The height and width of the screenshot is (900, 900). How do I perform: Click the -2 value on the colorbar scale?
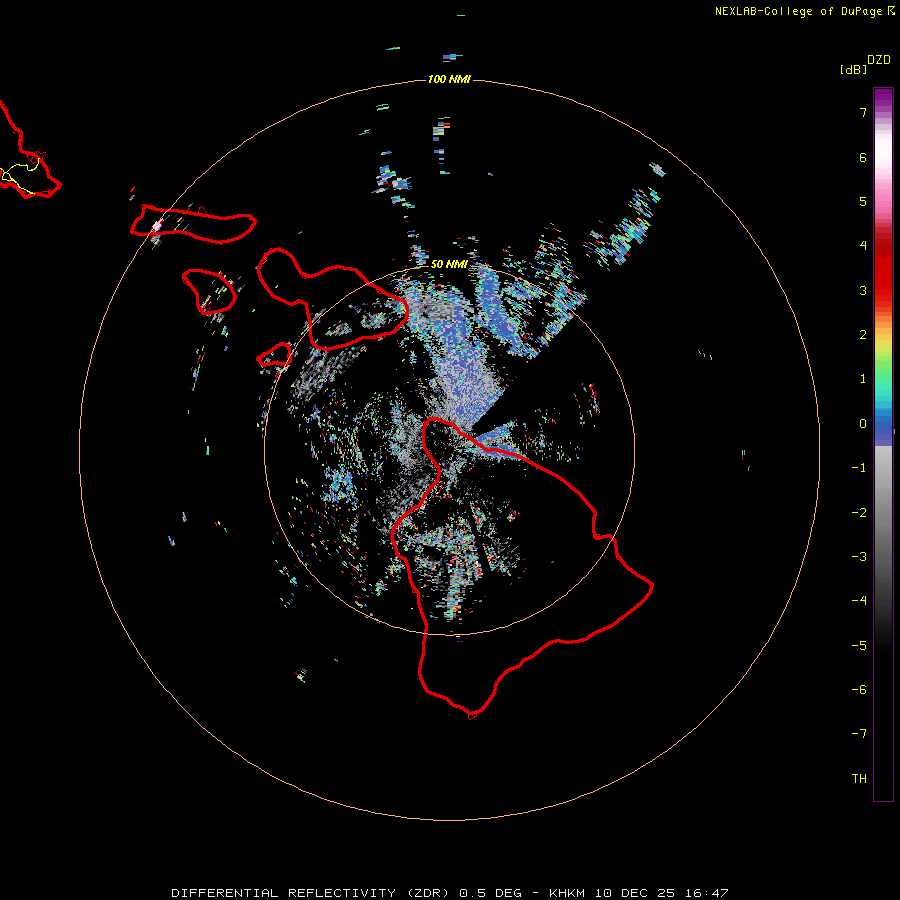click(859, 513)
